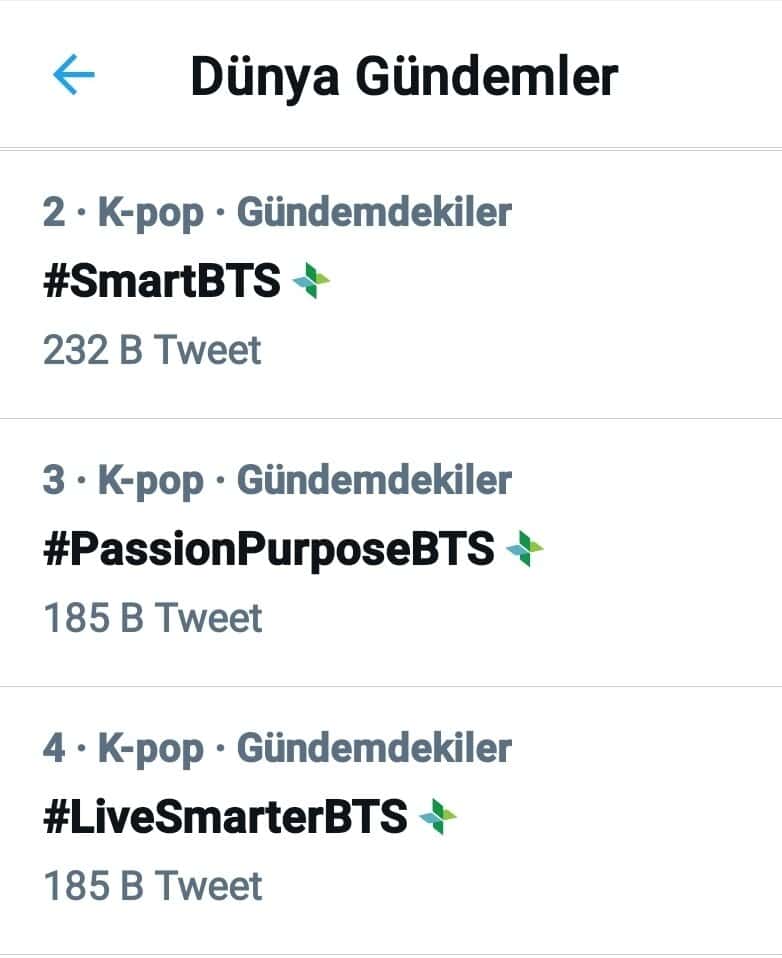Tap the 185 B Tweet count under #PassionPurposeBTS
Viewport: 782px width, 958px height.
point(152,618)
